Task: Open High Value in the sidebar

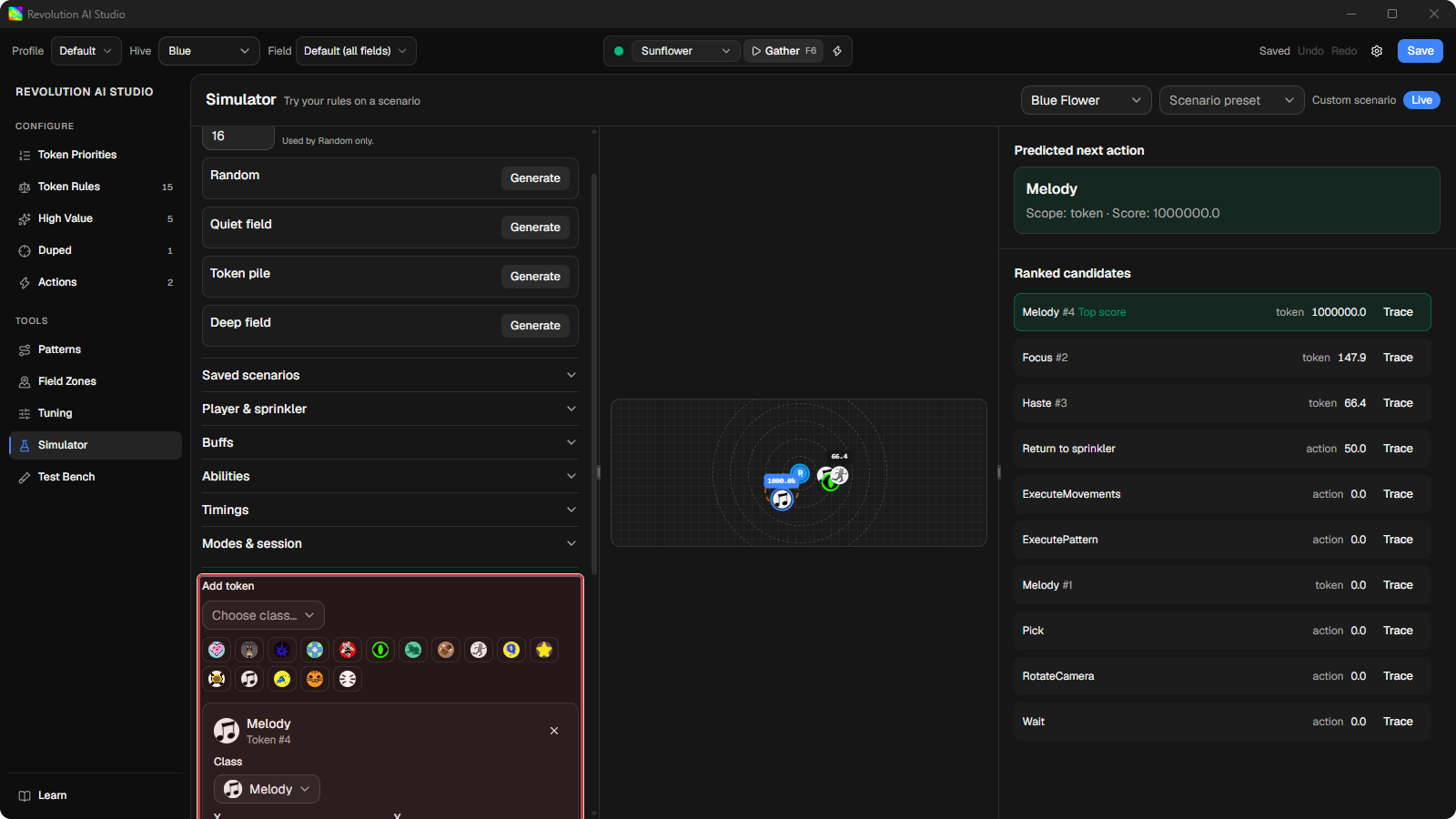Action: [96, 218]
